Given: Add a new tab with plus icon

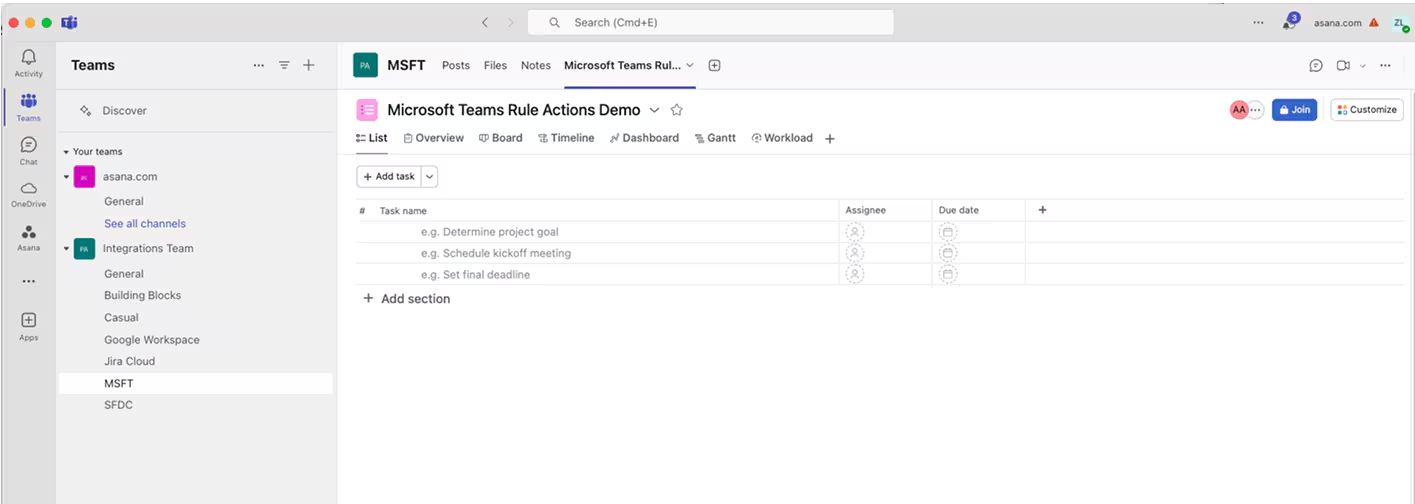Looking at the screenshot, I should (x=714, y=65).
